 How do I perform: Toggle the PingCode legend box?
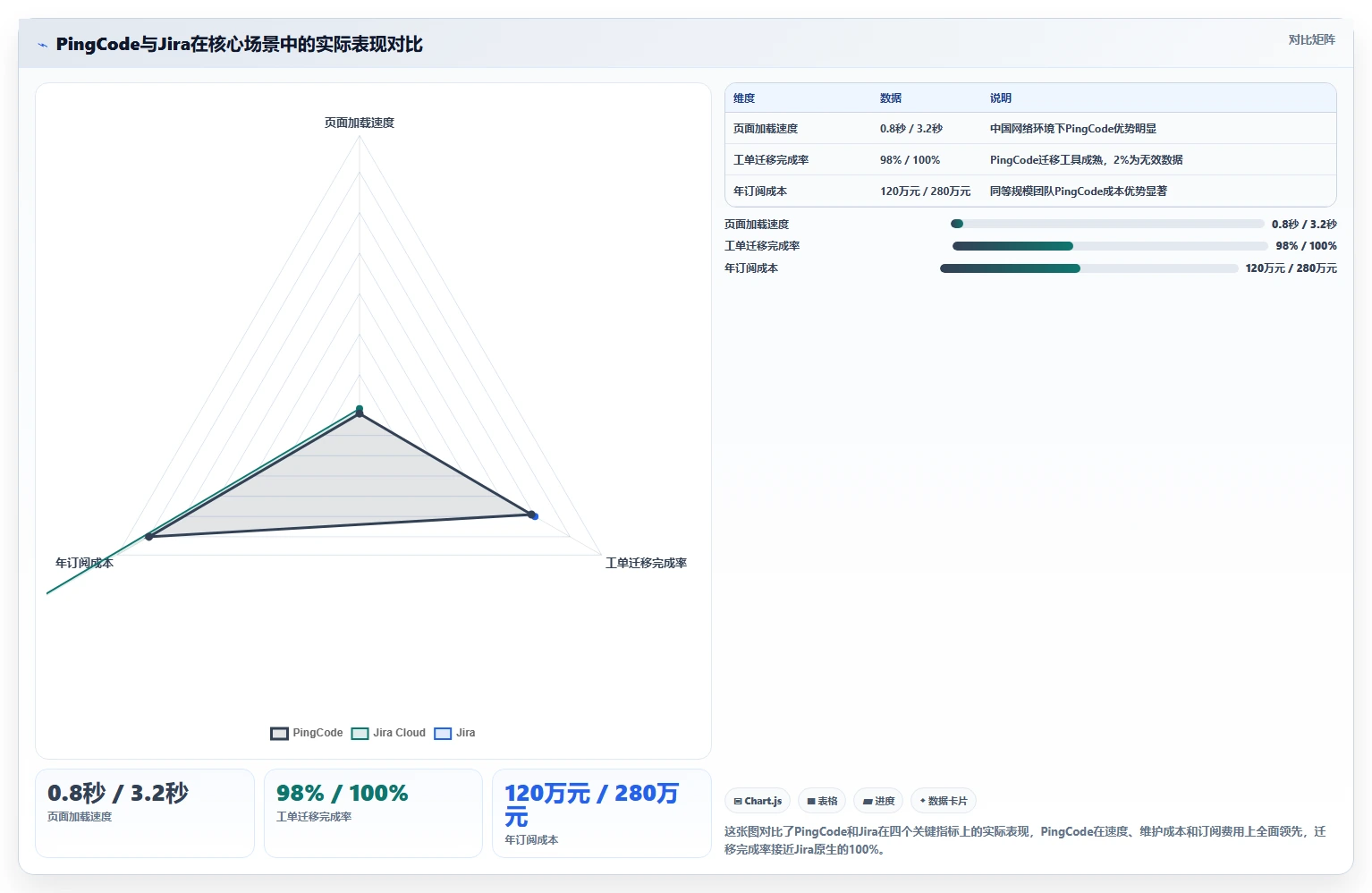click(x=279, y=734)
